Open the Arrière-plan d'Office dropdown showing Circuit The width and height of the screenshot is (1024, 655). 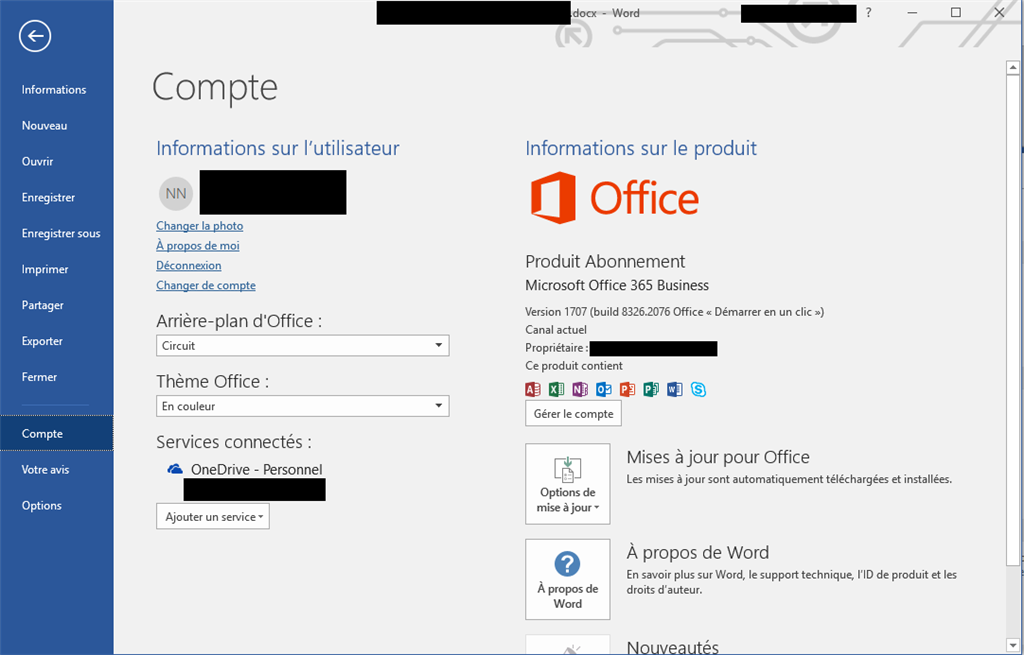click(x=302, y=345)
